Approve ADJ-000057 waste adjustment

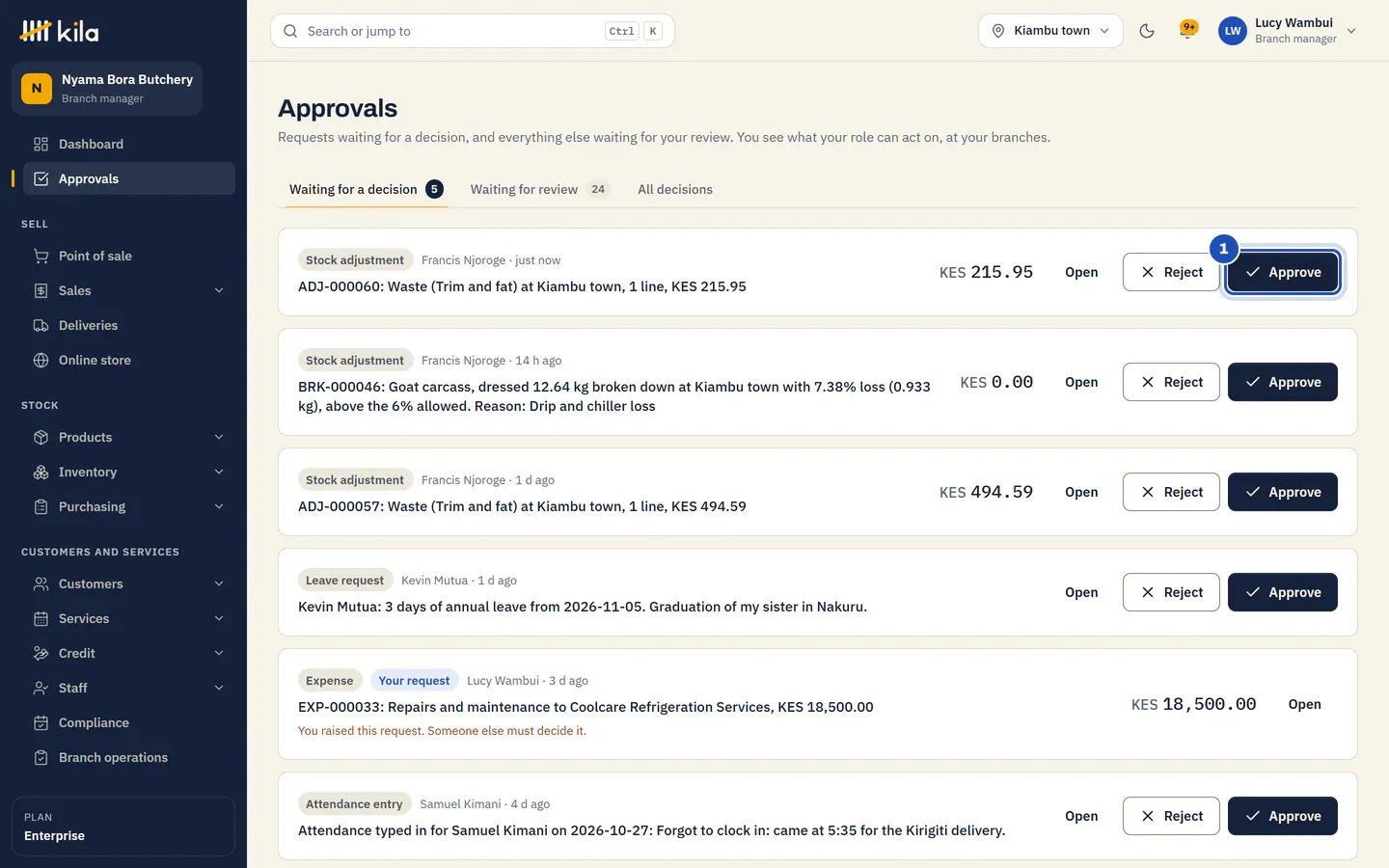[x=1283, y=492]
